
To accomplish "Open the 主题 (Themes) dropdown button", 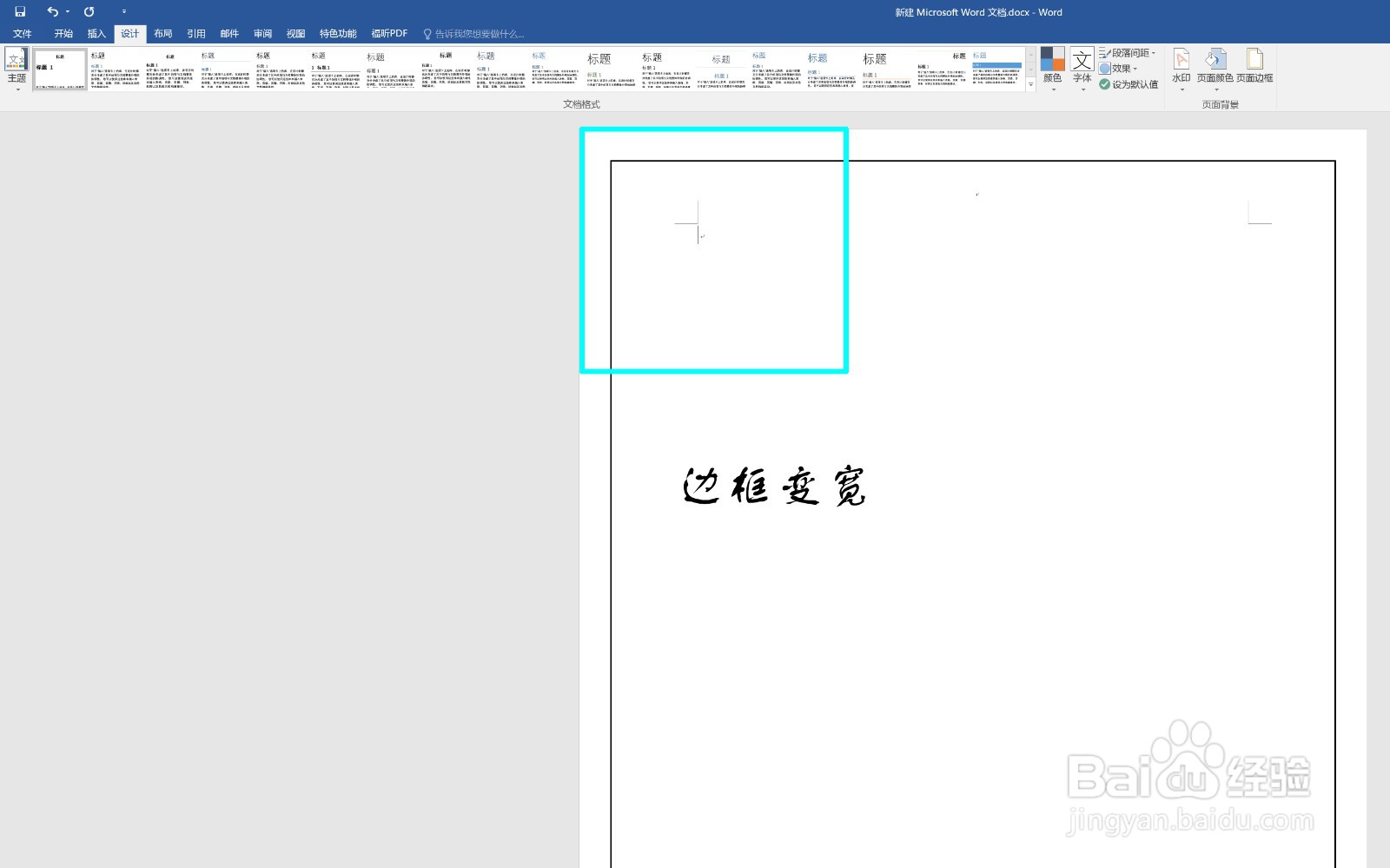I will 17,70.
